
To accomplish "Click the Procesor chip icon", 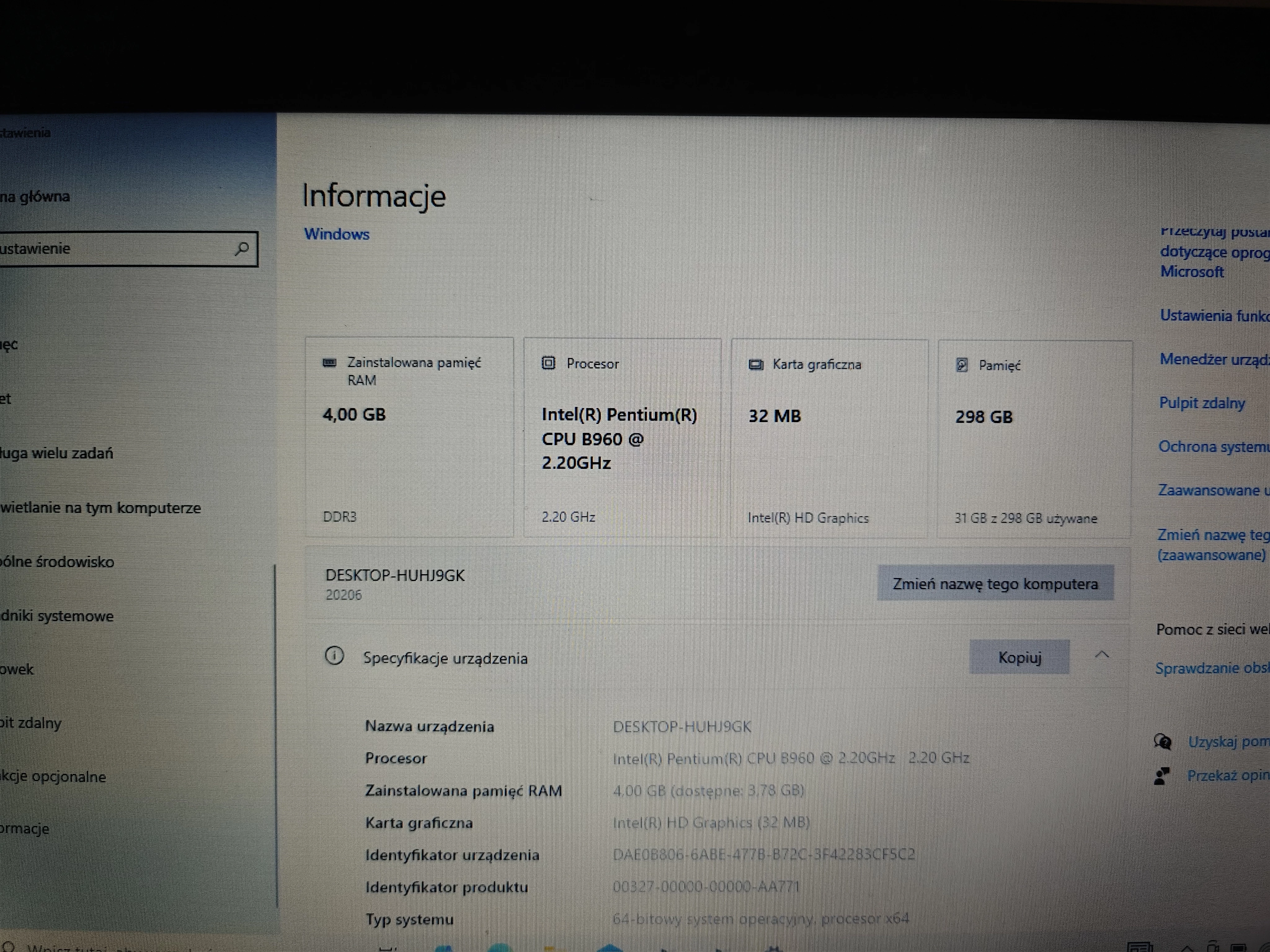I will pyautogui.click(x=549, y=363).
